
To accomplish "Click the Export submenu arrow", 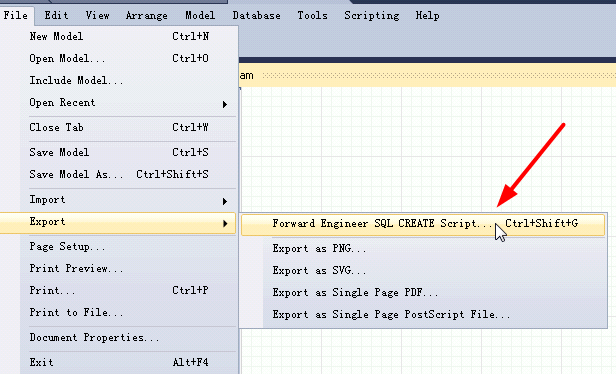I will 225,224.
